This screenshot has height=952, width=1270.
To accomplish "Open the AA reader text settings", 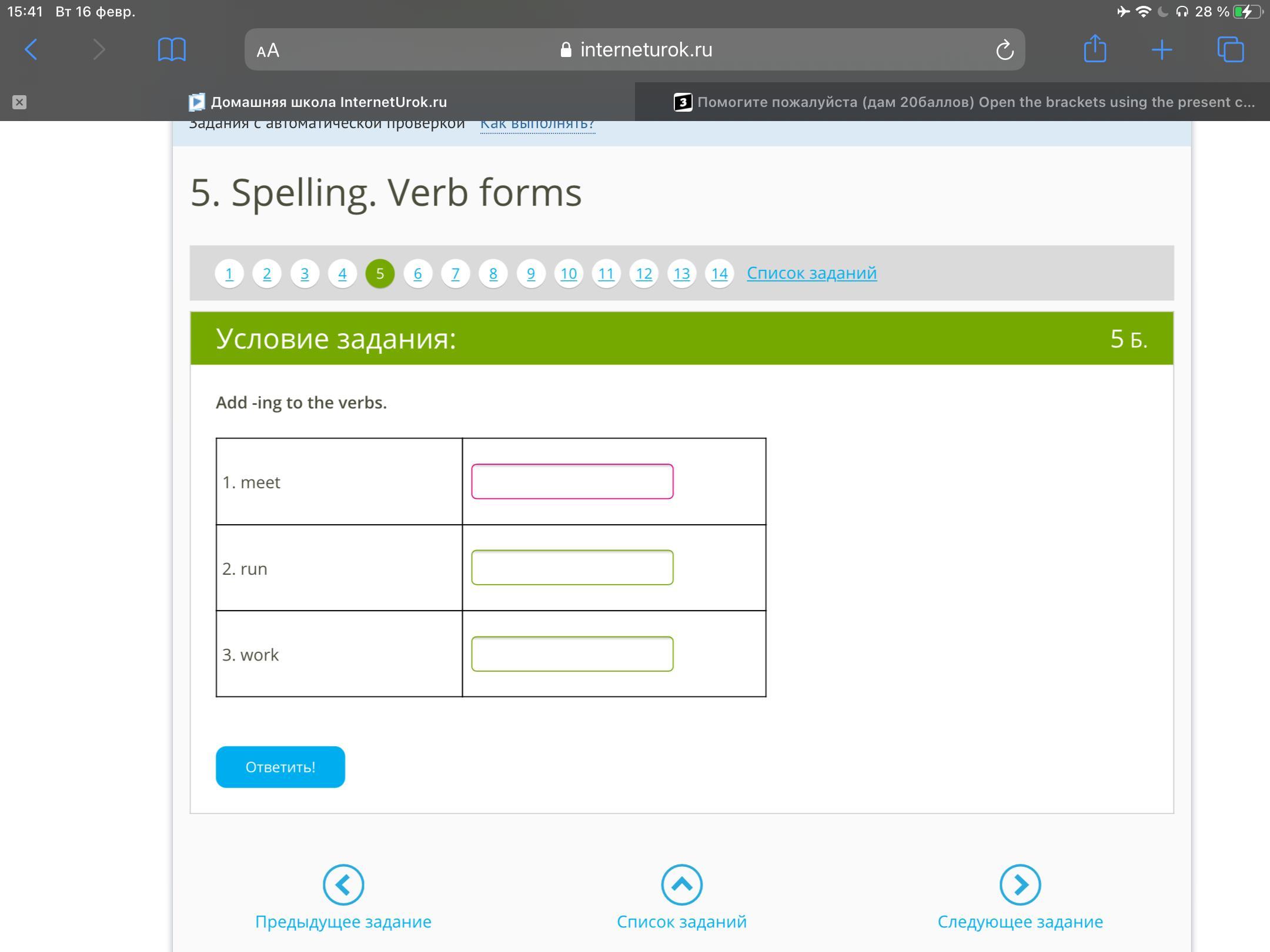I will click(268, 51).
